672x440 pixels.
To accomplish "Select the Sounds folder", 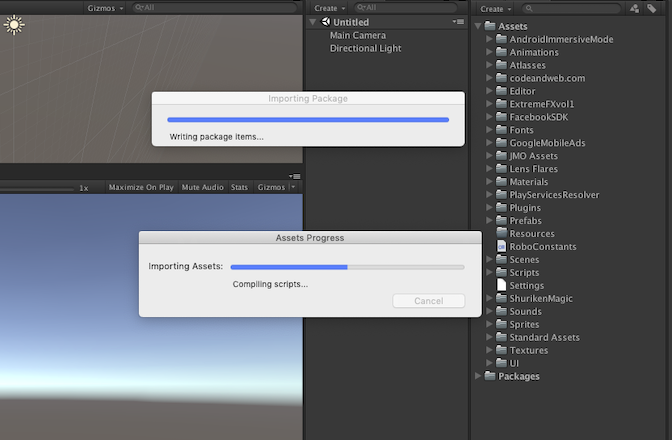I will coord(525,311).
